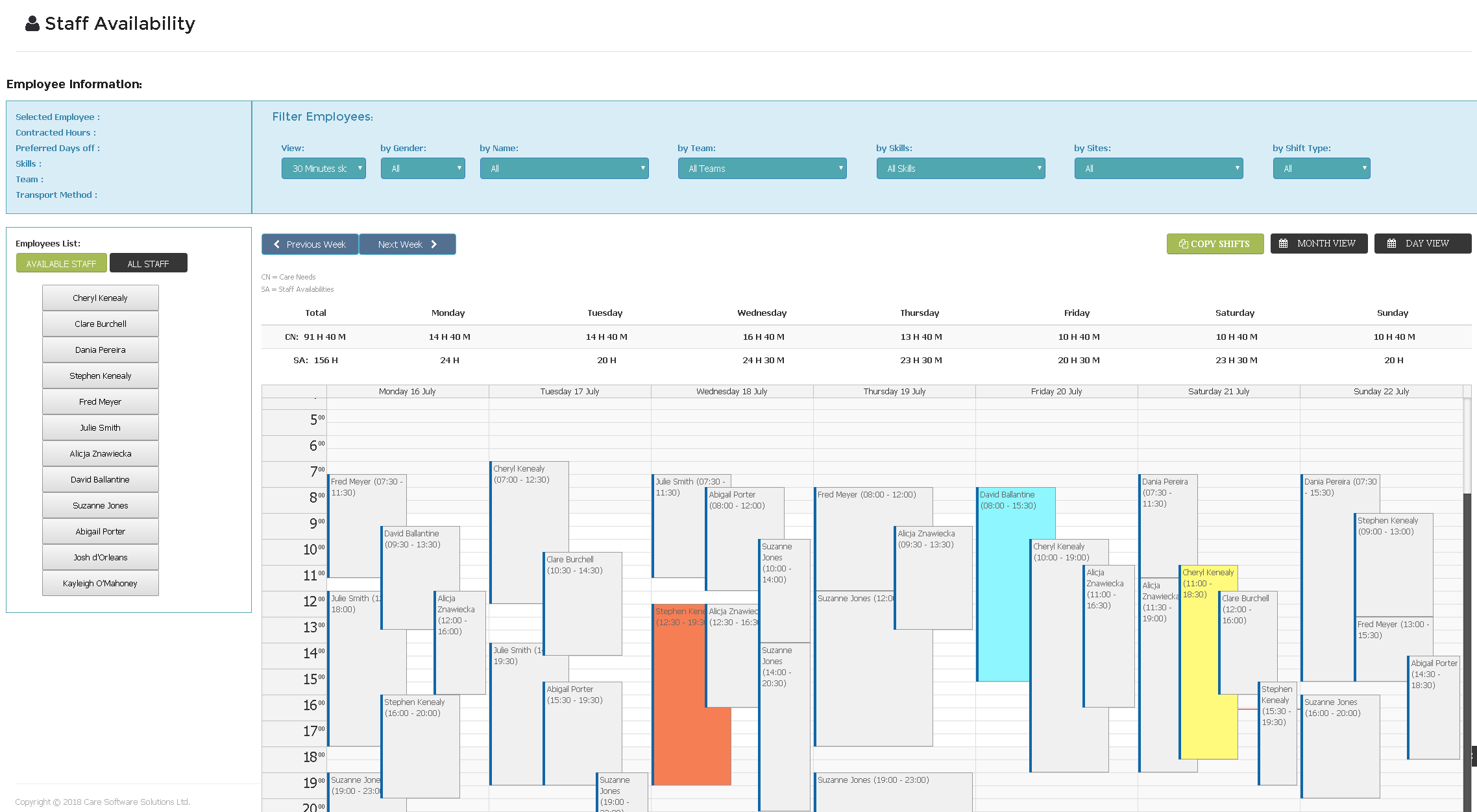The width and height of the screenshot is (1477, 812).
Task: Select employee Alicja Znawiecka from the list
Action: point(101,454)
